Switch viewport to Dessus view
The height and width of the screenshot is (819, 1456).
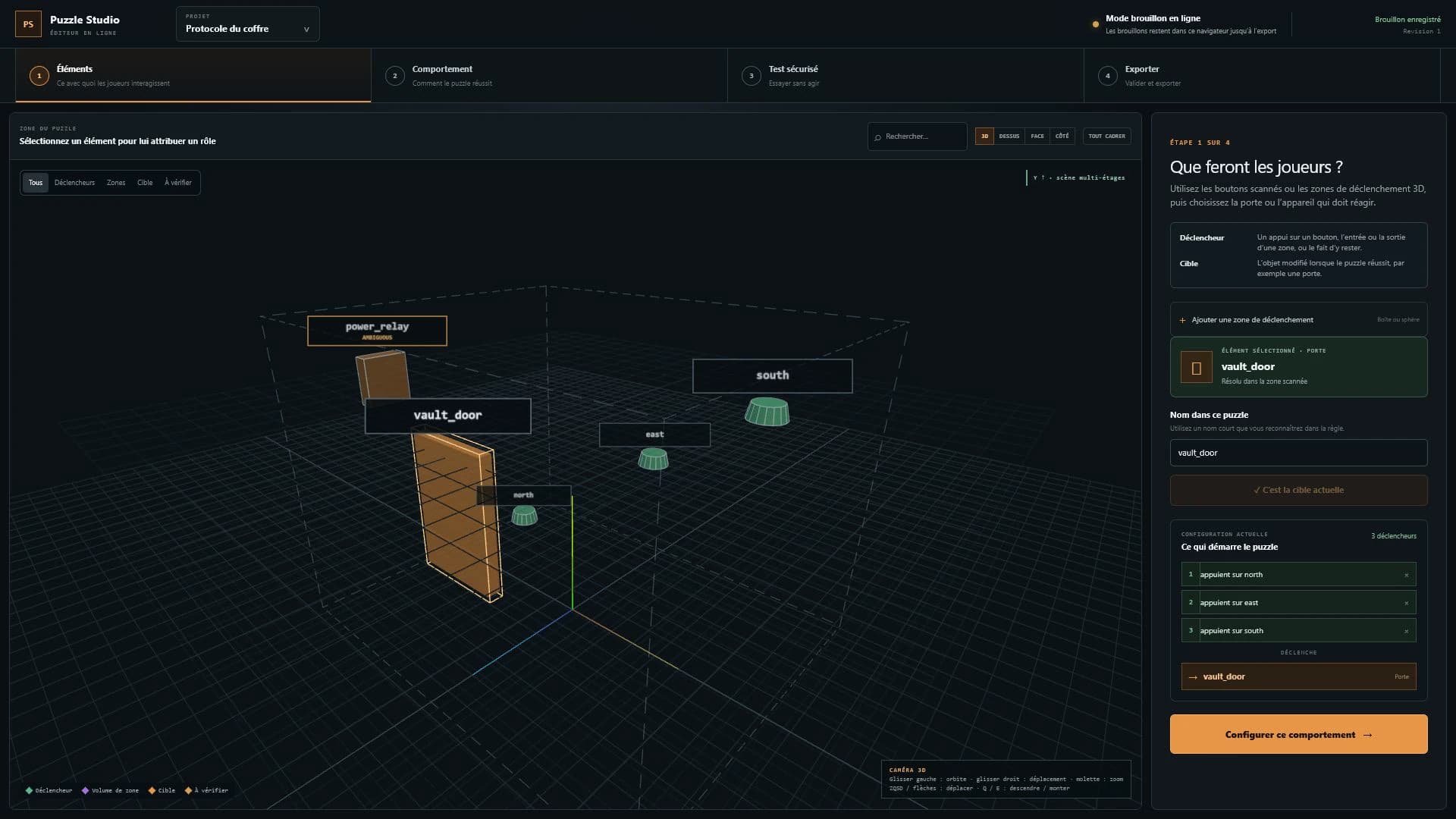coord(1009,136)
